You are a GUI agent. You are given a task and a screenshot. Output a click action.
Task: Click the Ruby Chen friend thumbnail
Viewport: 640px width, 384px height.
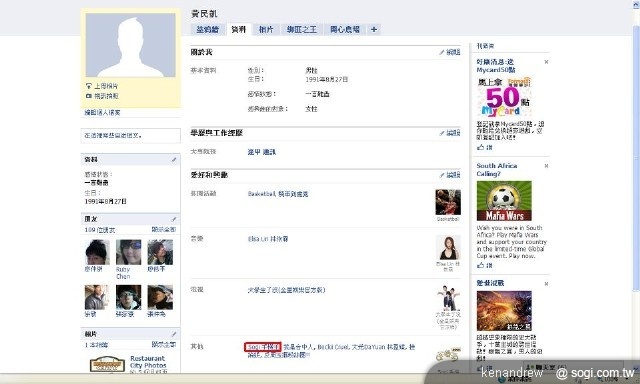point(129,252)
